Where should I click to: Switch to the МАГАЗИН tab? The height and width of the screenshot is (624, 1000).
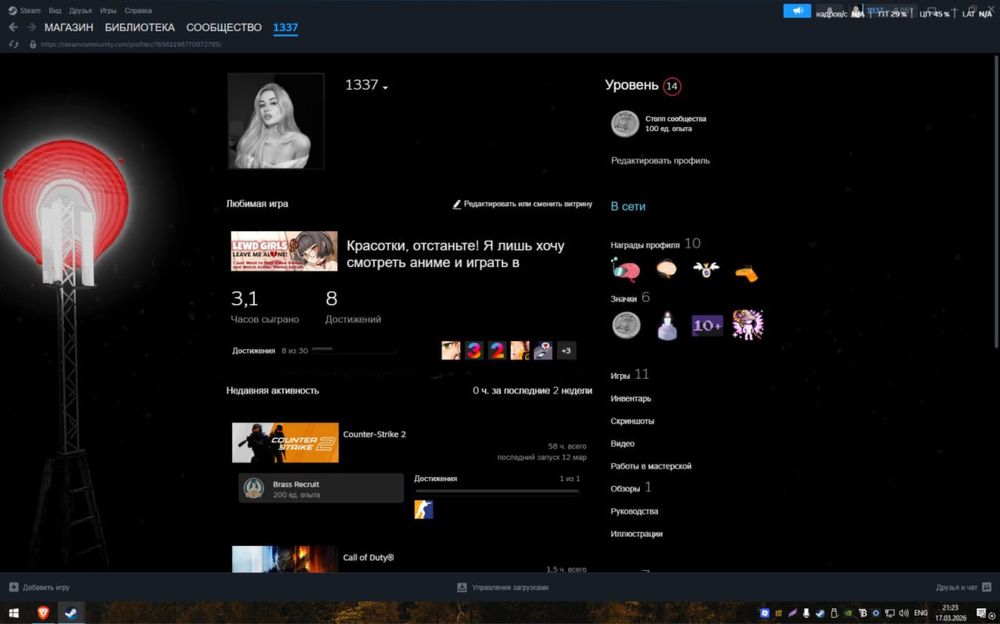pos(69,27)
